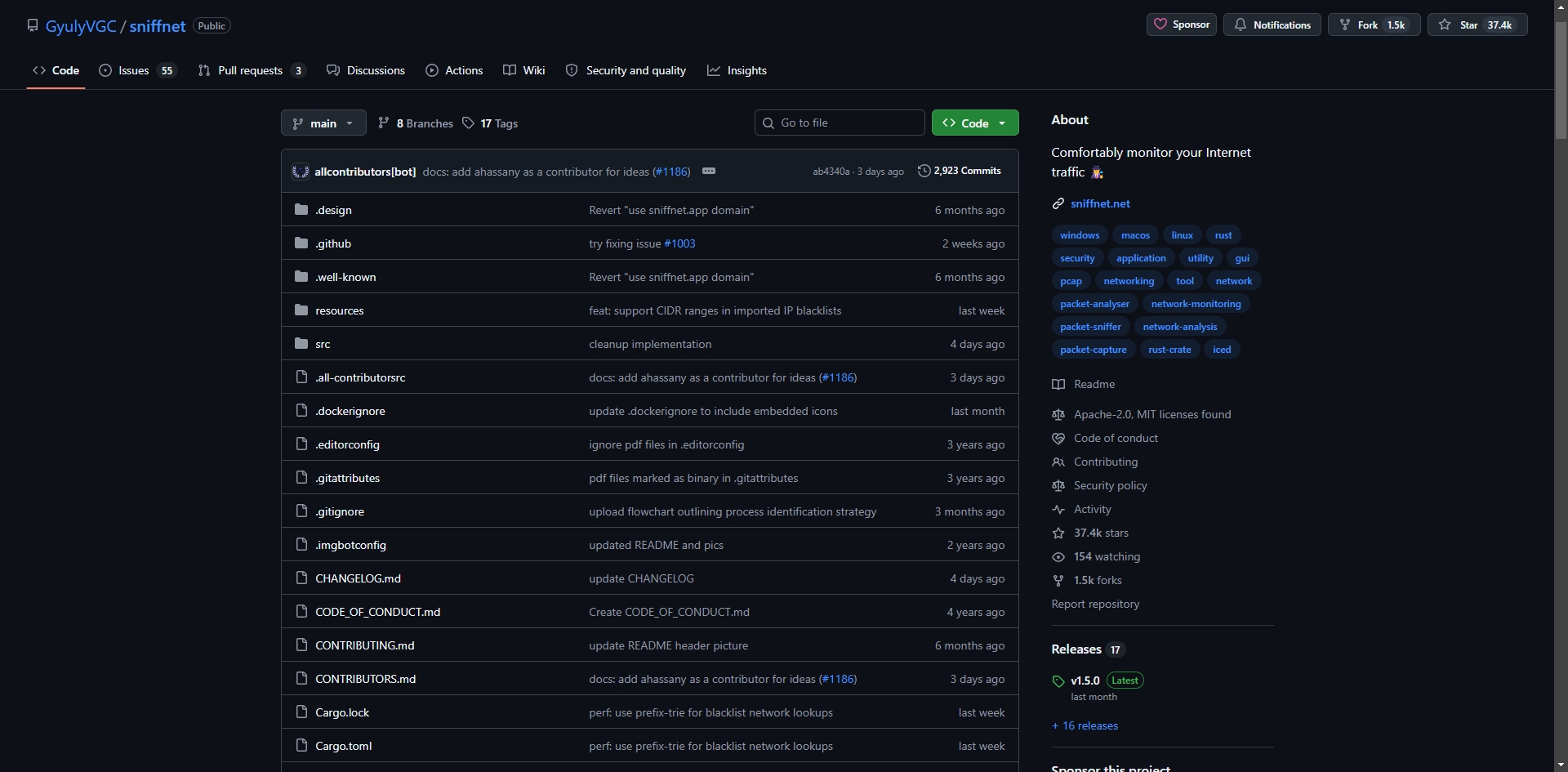
Task: Click the Activity pulse icon
Action: coord(1058,509)
